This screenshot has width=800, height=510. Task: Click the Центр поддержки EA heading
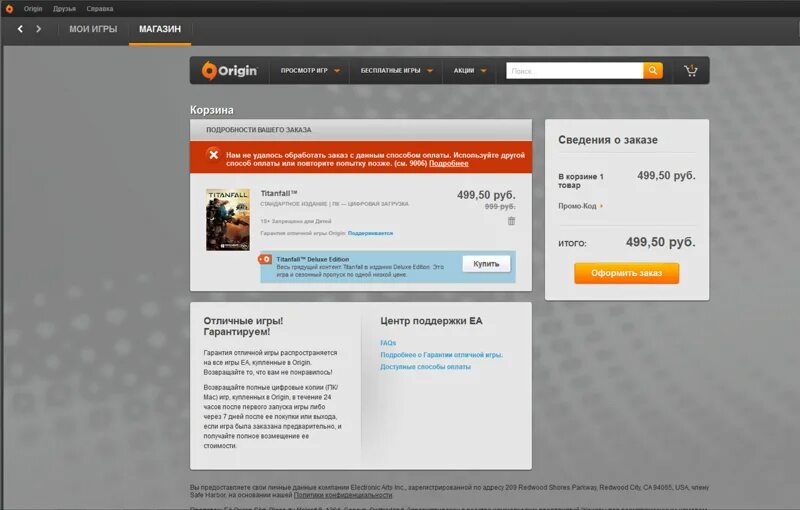pyautogui.click(x=431, y=321)
